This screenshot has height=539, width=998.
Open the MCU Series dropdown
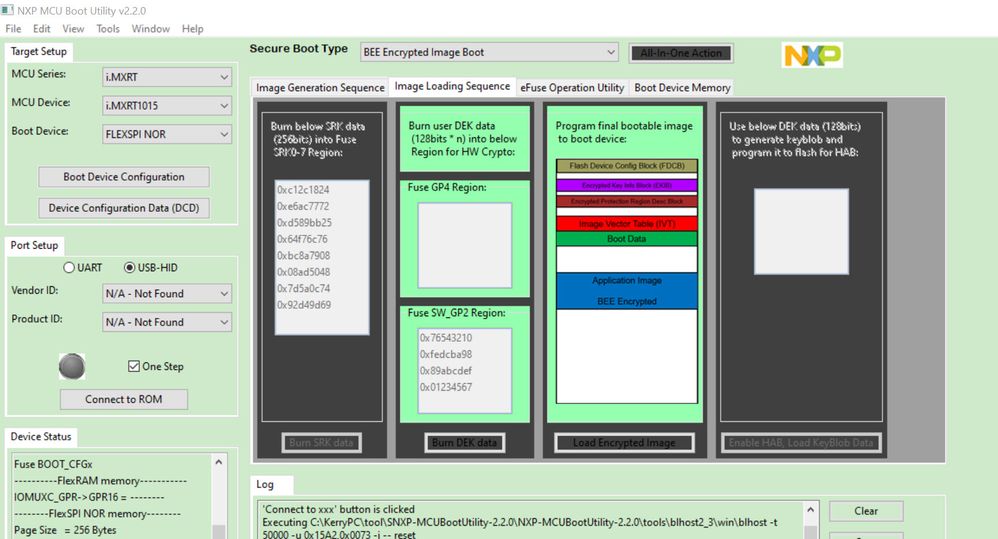click(167, 77)
